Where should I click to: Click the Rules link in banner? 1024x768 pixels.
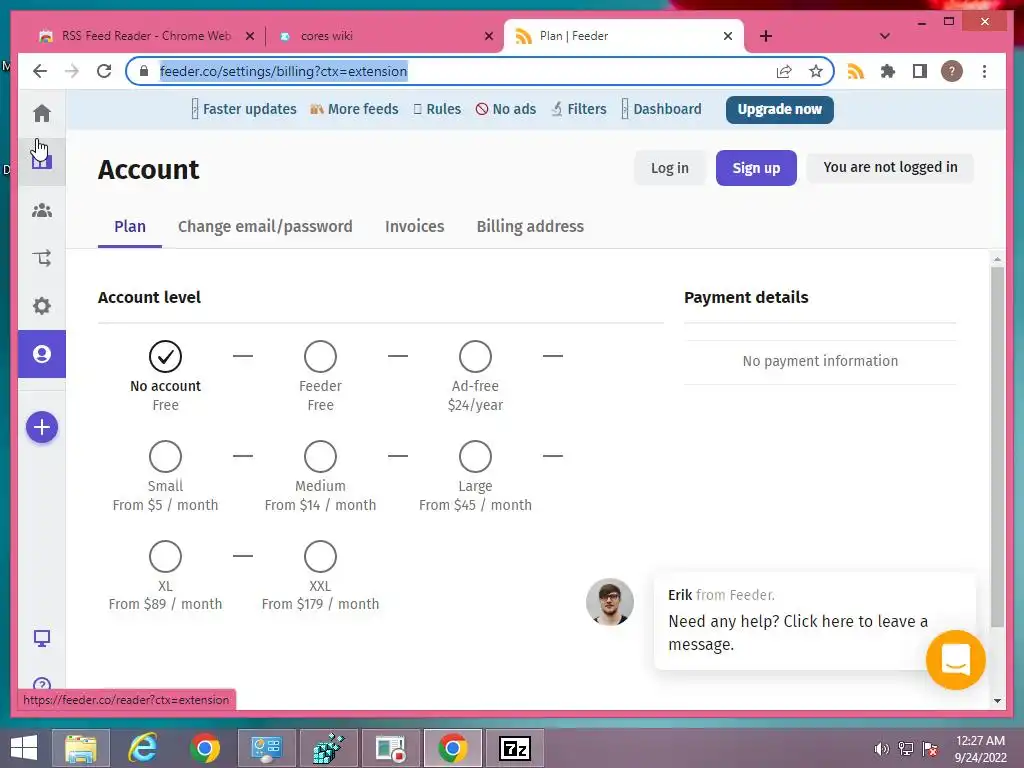click(437, 109)
